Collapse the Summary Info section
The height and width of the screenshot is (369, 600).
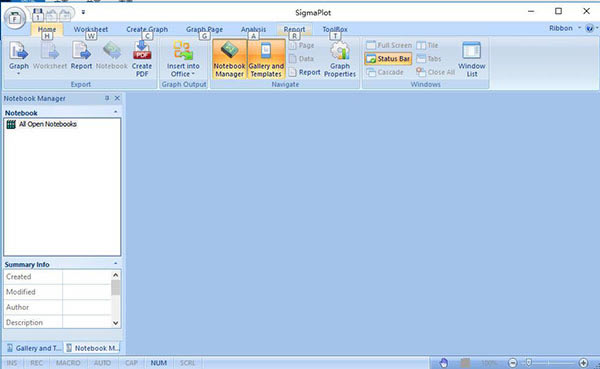point(116,264)
